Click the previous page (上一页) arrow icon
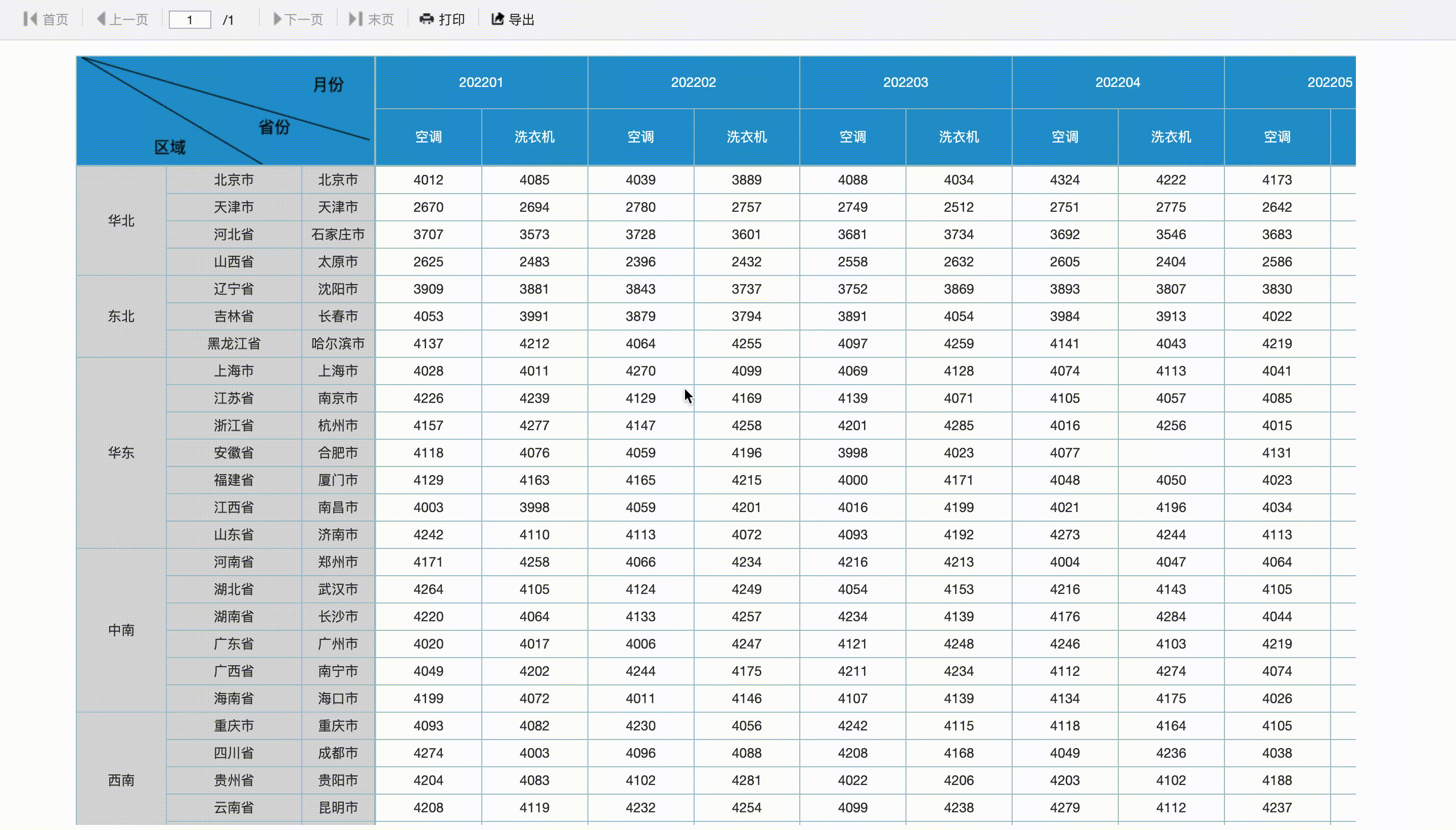This screenshot has height=830, width=1456. (101, 19)
